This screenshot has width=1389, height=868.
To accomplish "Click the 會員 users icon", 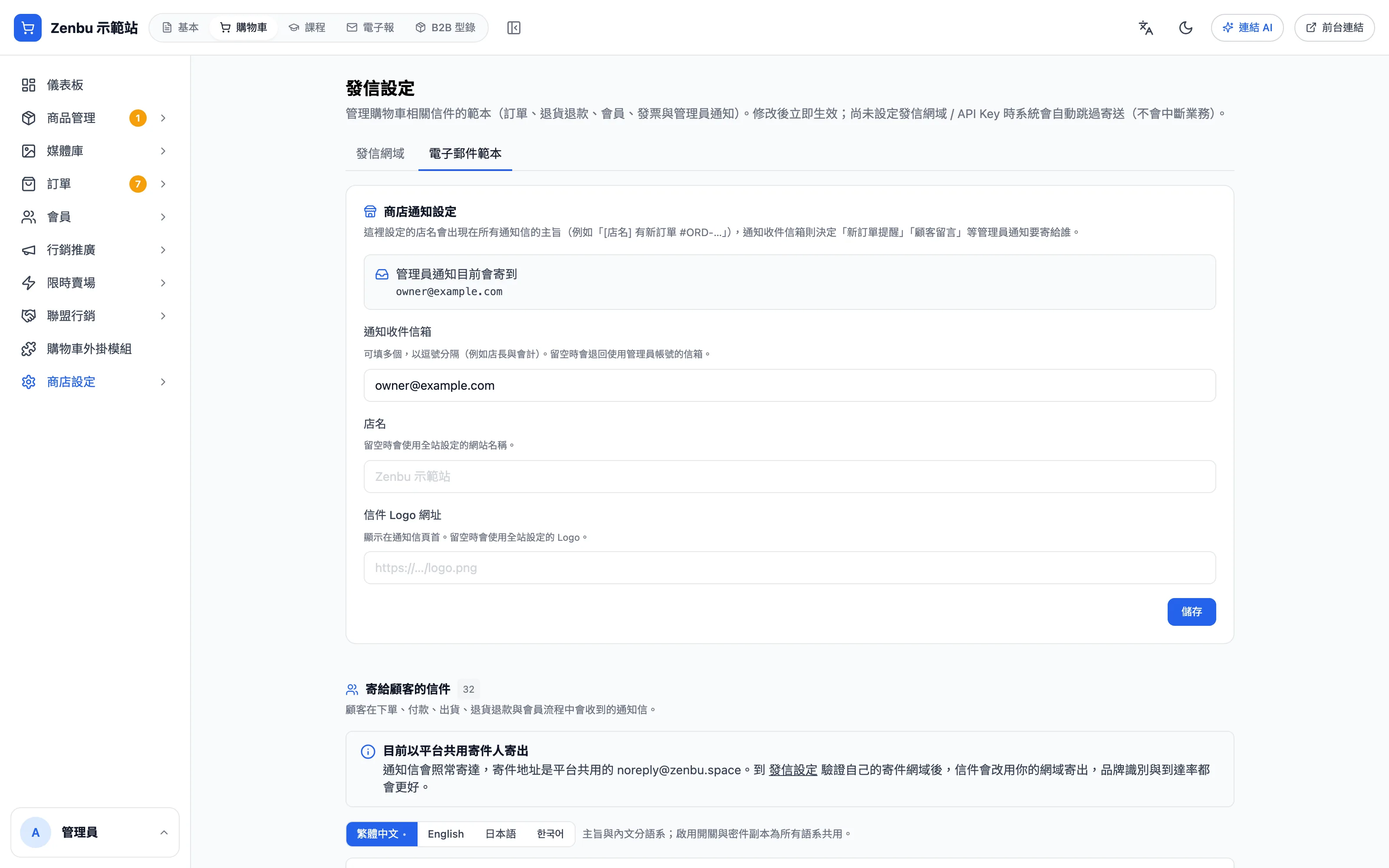I will click(x=29, y=217).
